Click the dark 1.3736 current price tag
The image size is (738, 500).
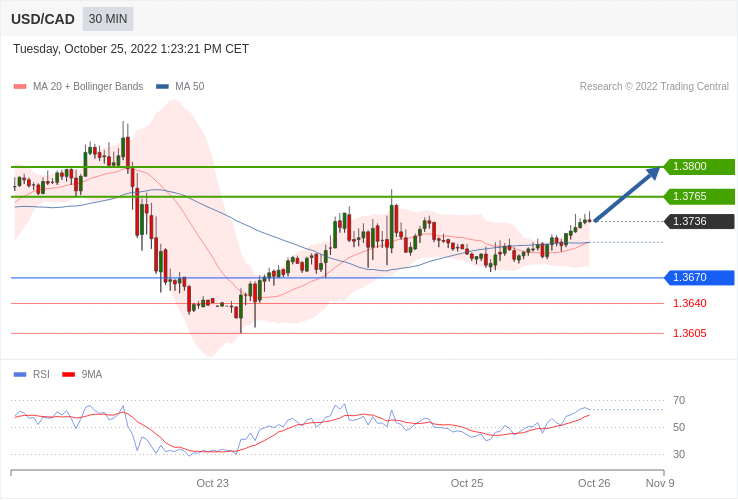tap(699, 221)
